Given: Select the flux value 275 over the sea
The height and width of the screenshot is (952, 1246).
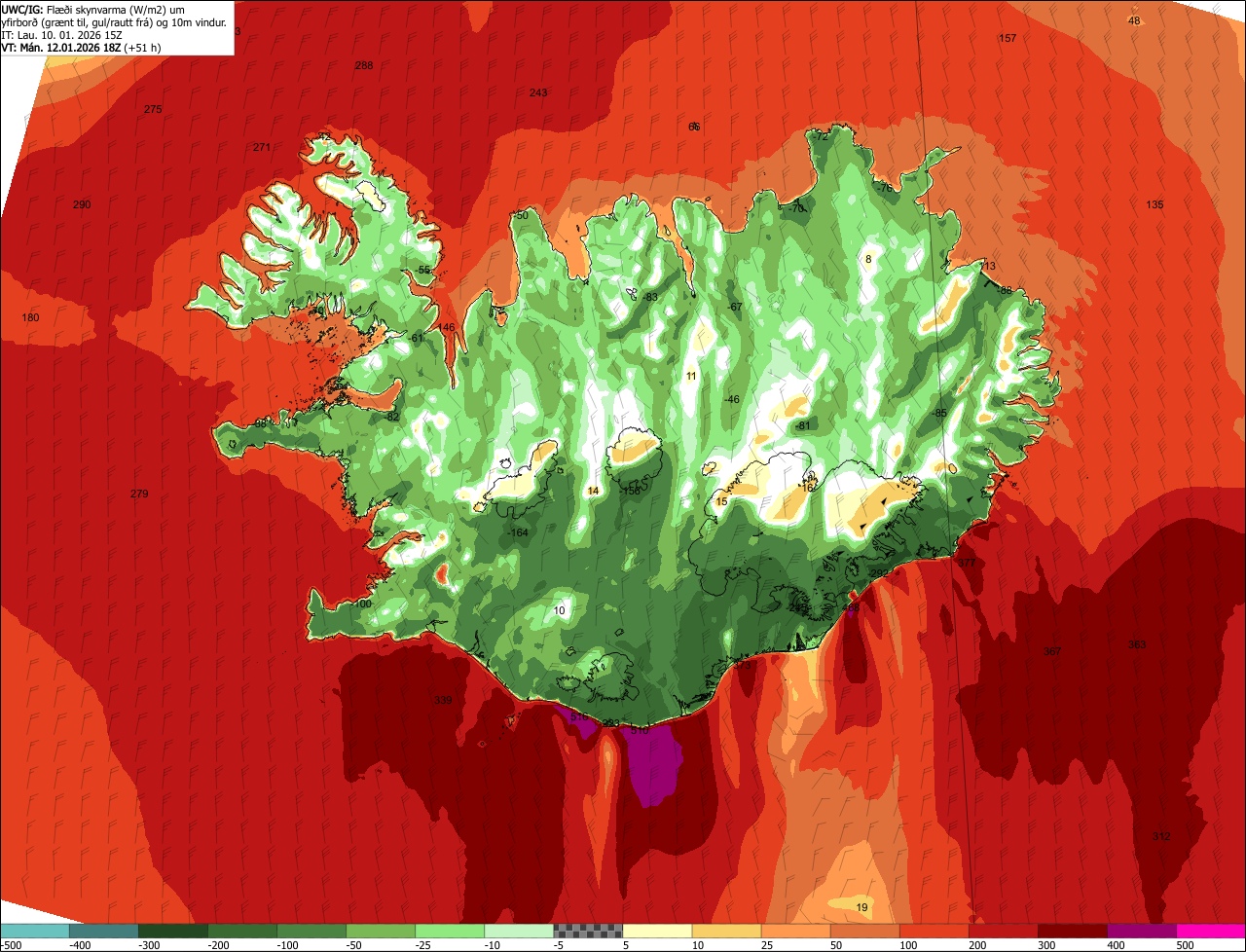Looking at the screenshot, I should point(153,109).
